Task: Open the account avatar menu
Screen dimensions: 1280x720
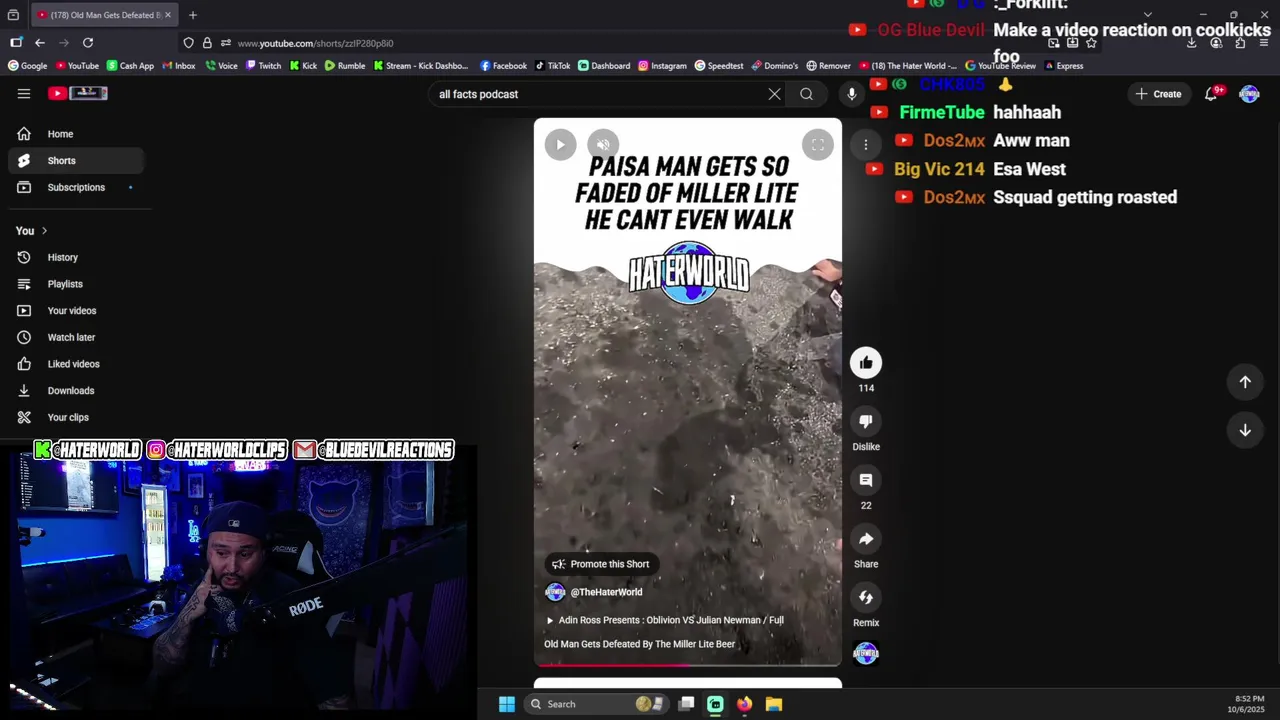Action: (x=1249, y=94)
